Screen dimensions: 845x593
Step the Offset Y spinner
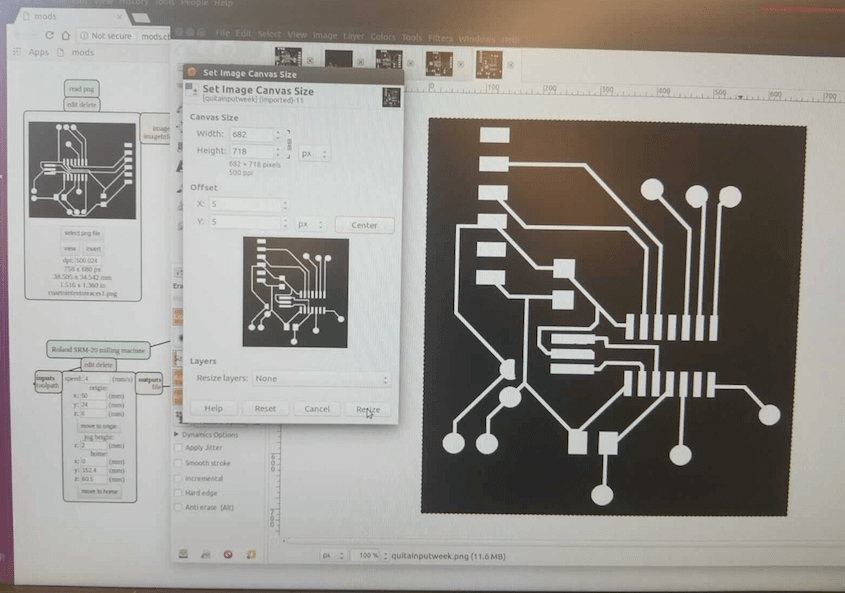tap(285, 222)
